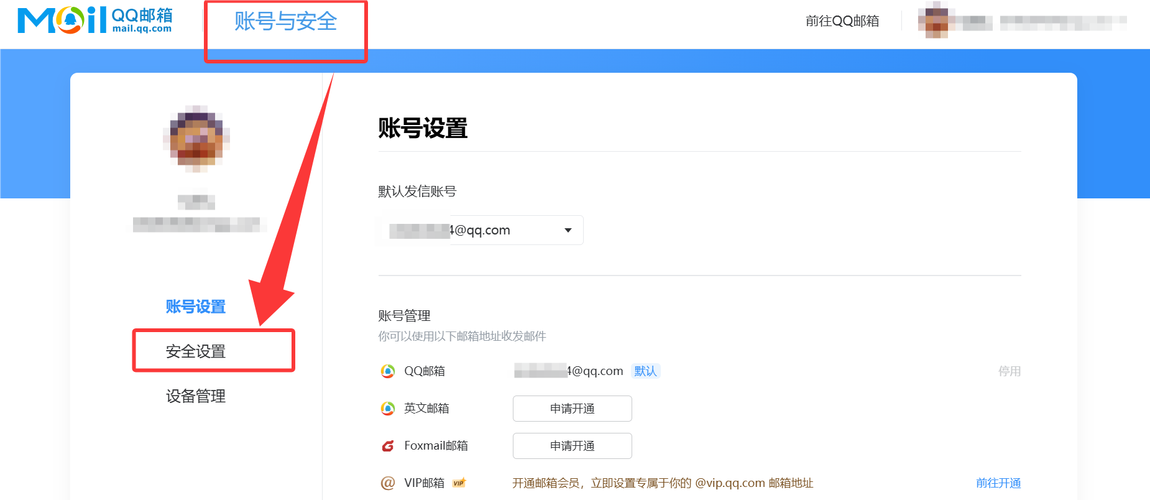The height and width of the screenshot is (500, 1150).
Task: Click the QQ邮箱 row penguin icon
Action: point(387,371)
